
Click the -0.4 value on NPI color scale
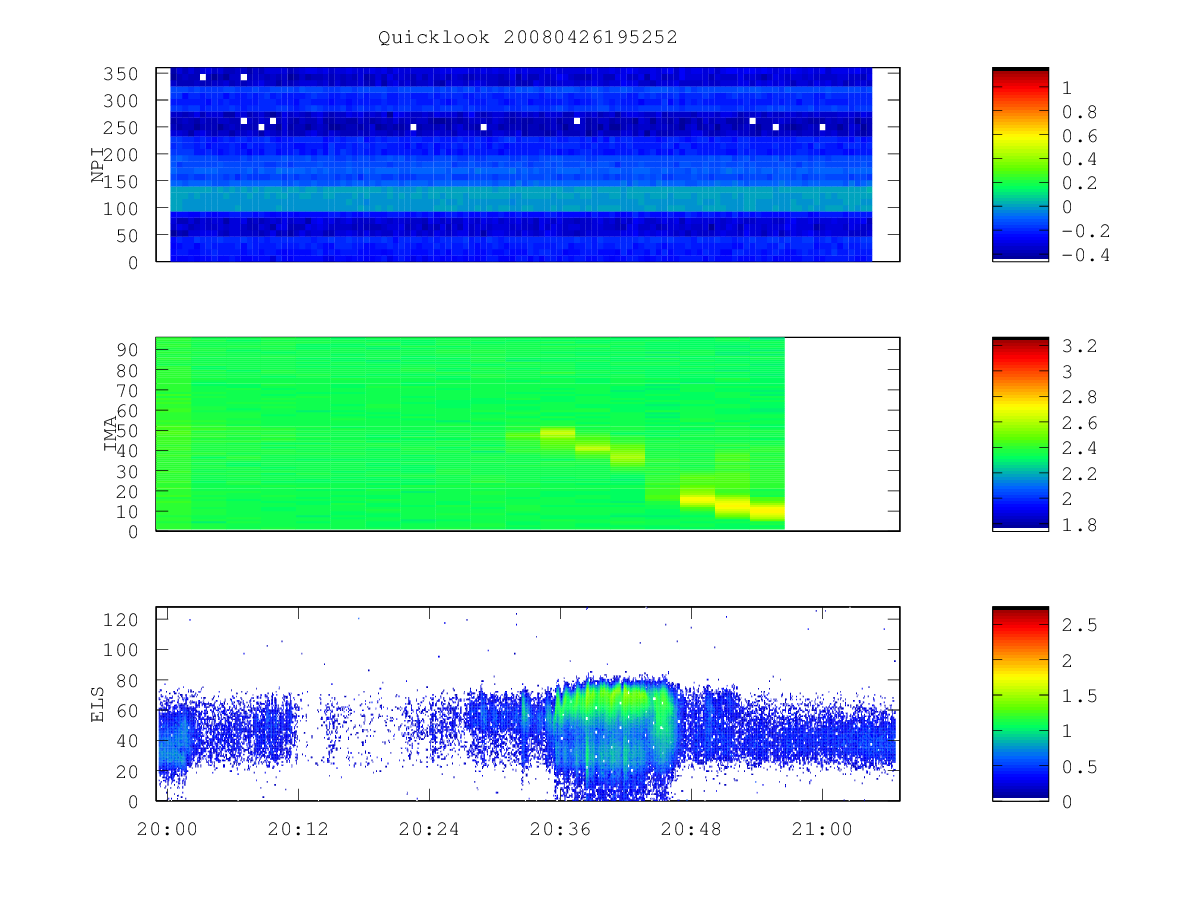point(1085,255)
